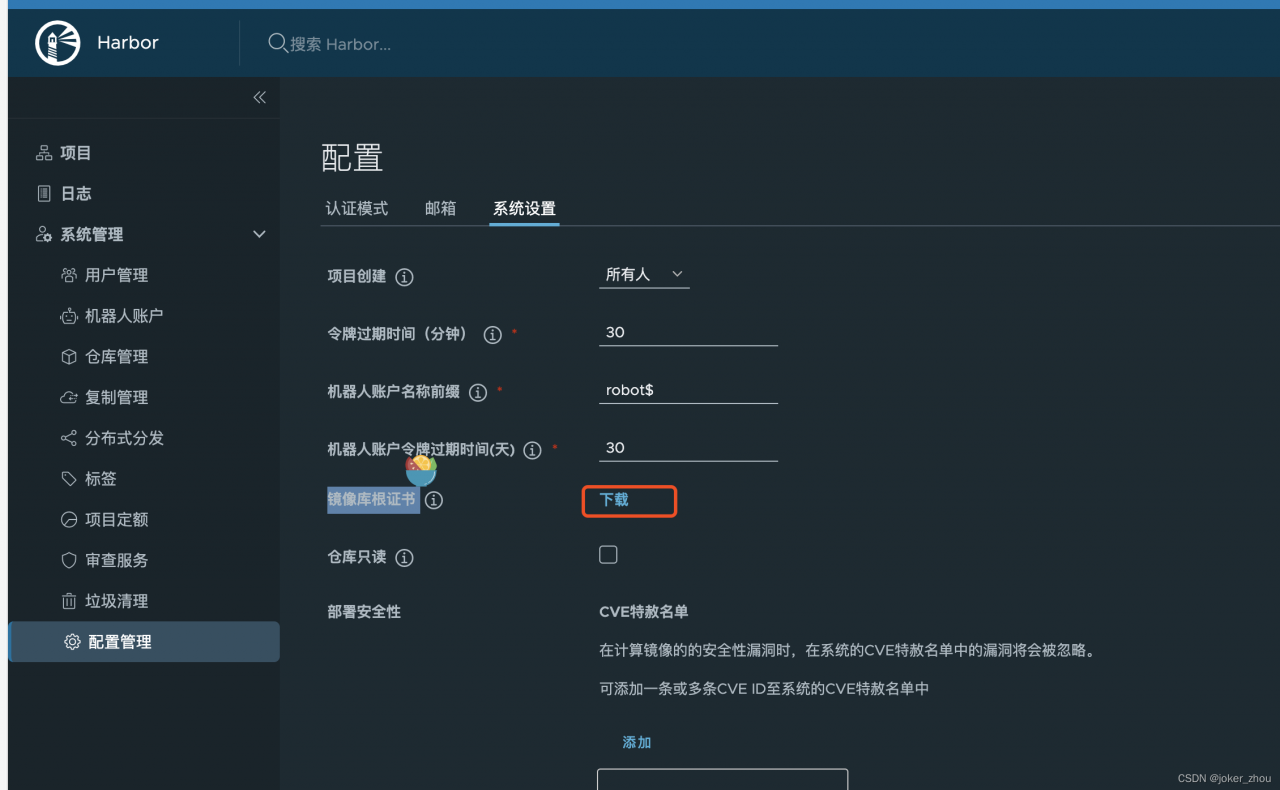Image resolution: width=1280 pixels, height=790 pixels.
Task: Click the 用户管理 user management icon
Action: (71, 275)
